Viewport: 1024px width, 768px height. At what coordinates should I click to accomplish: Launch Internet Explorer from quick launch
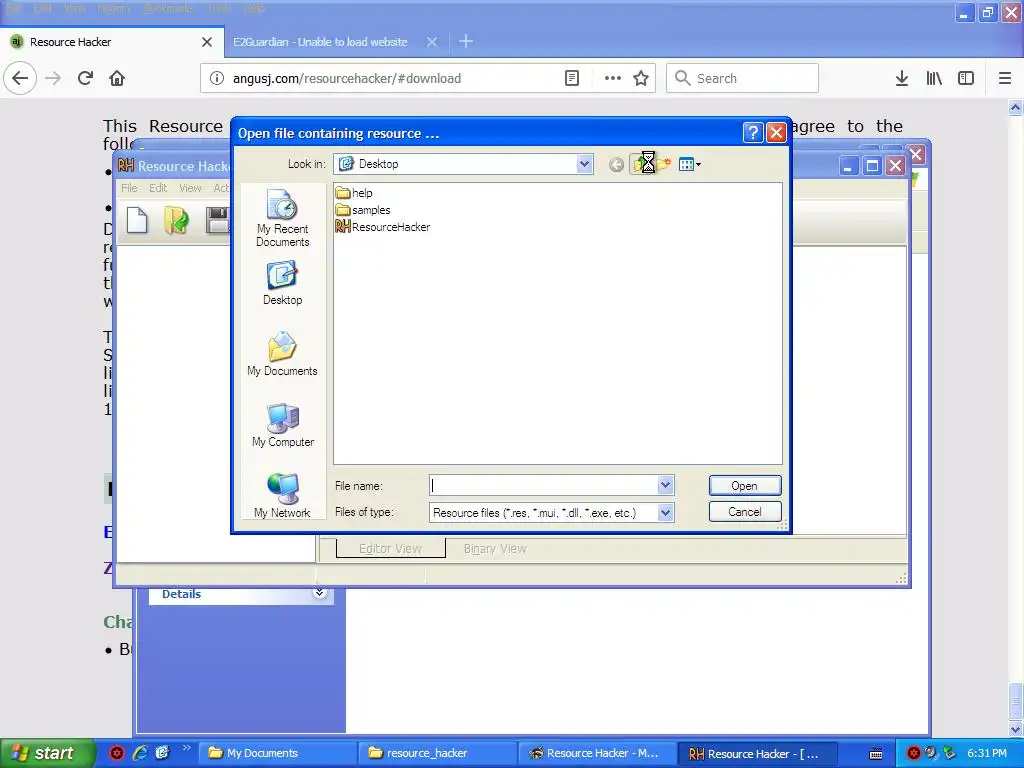click(x=140, y=753)
